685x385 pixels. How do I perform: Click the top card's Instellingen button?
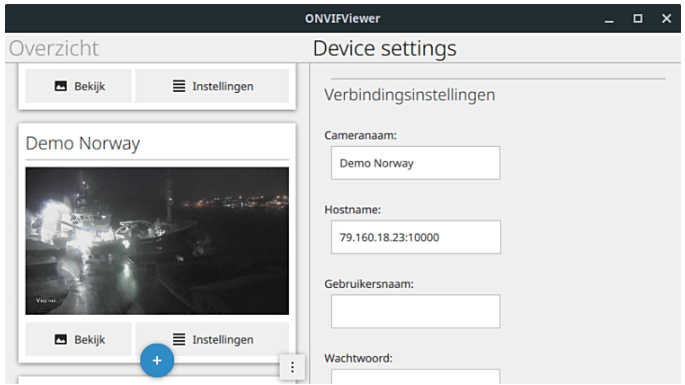click(x=212, y=86)
